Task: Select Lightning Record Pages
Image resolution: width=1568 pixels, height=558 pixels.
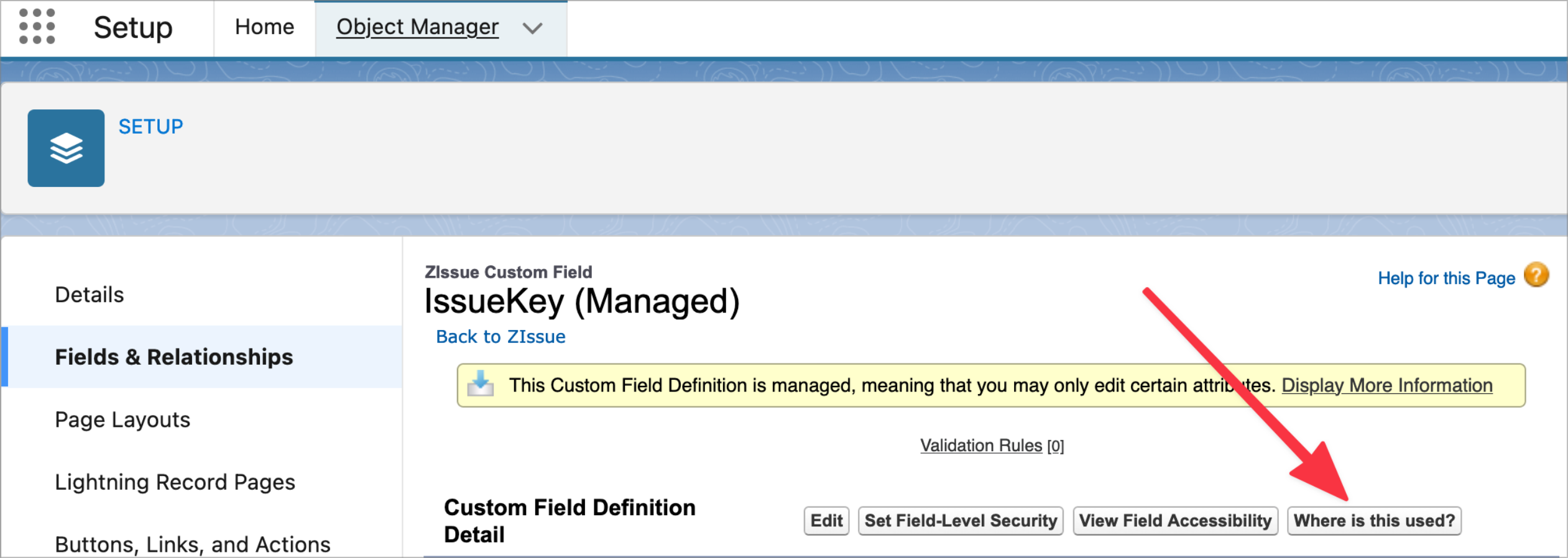Action: tap(175, 482)
